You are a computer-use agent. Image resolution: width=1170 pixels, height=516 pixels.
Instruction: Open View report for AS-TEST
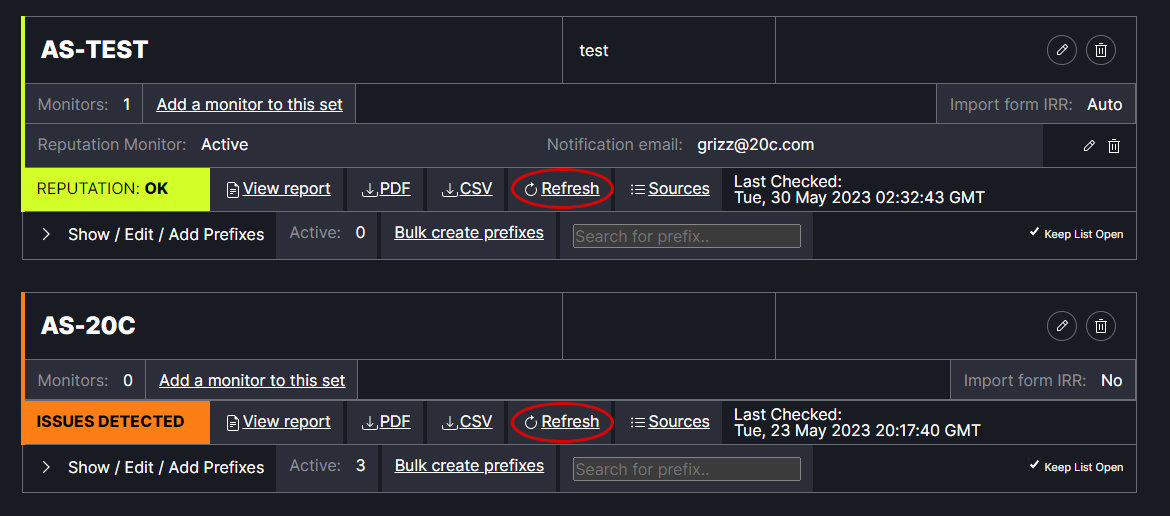coord(278,189)
